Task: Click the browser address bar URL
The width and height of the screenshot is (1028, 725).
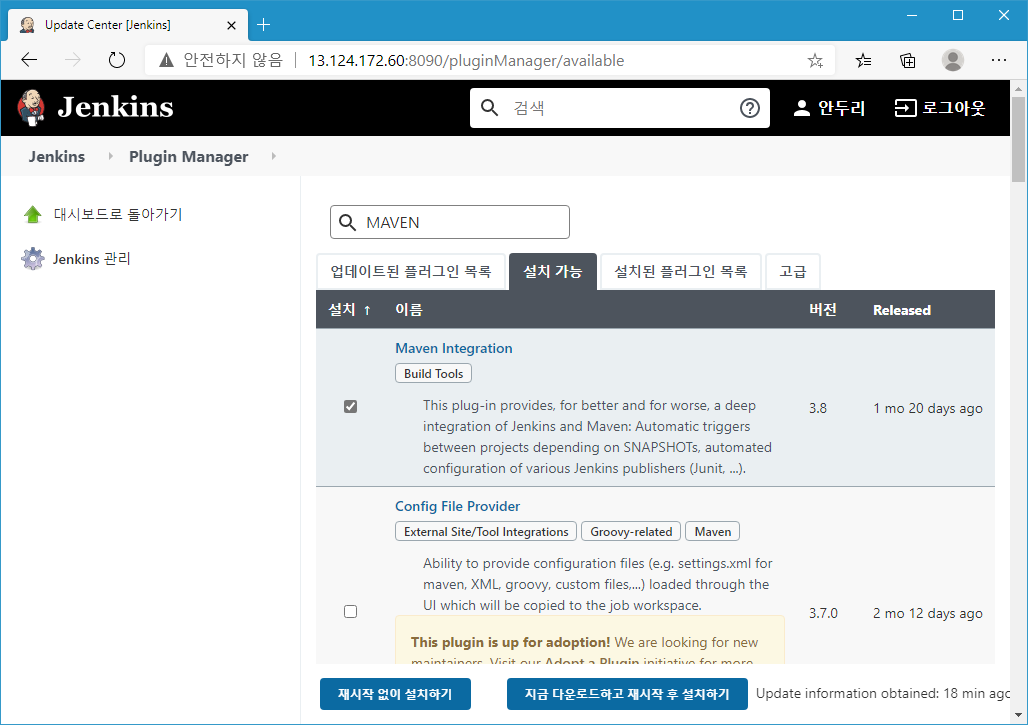Action: pyautogui.click(x=466, y=61)
